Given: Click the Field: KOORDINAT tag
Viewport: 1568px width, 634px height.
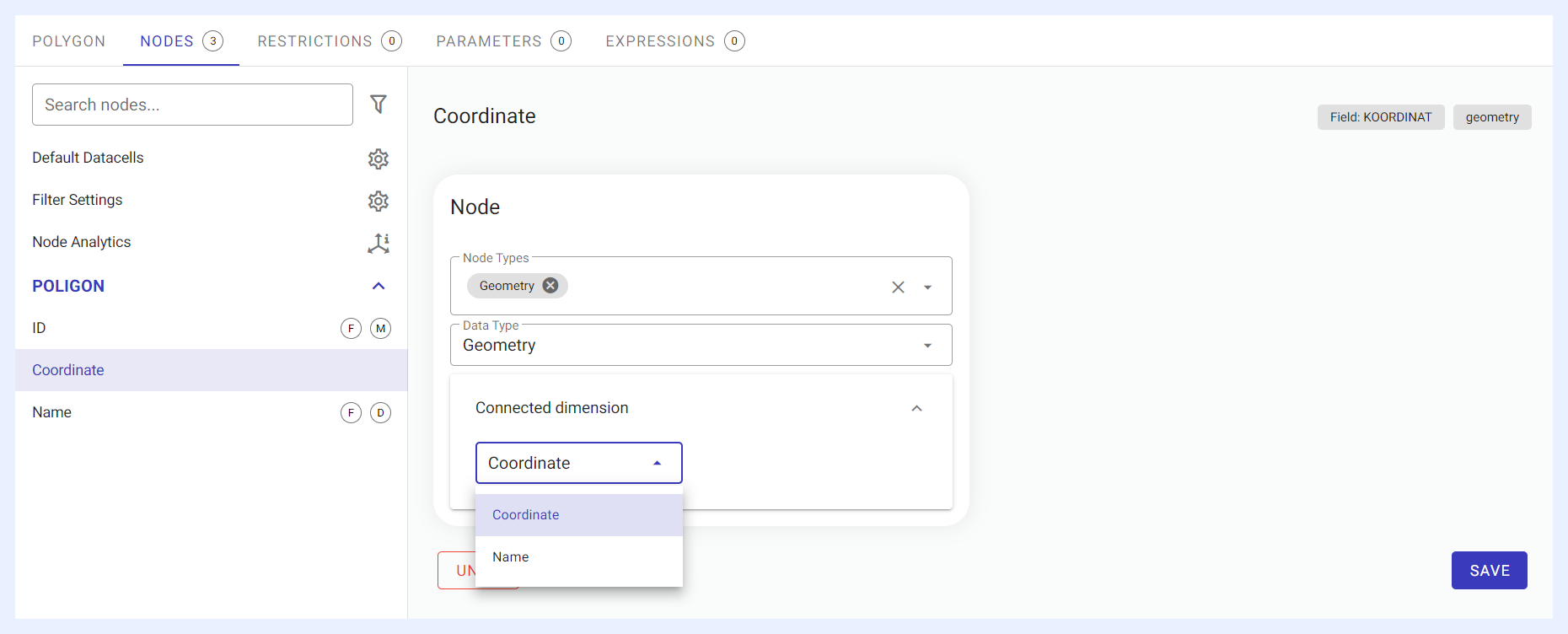Looking at the screenshot, I should [1381, 117].
